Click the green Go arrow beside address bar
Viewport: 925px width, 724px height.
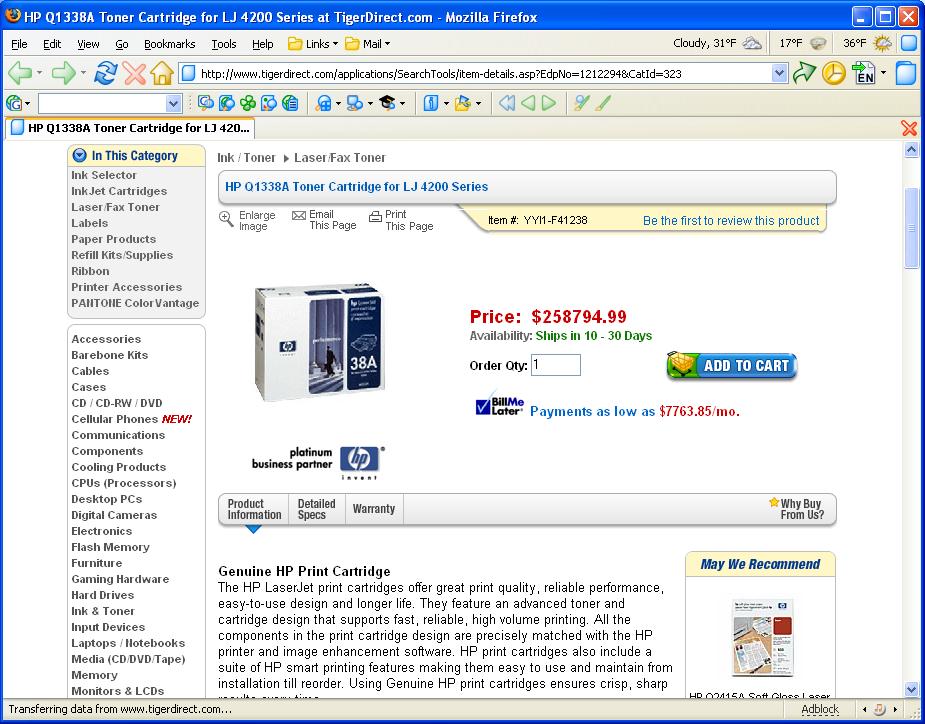(x=804, y=73)
